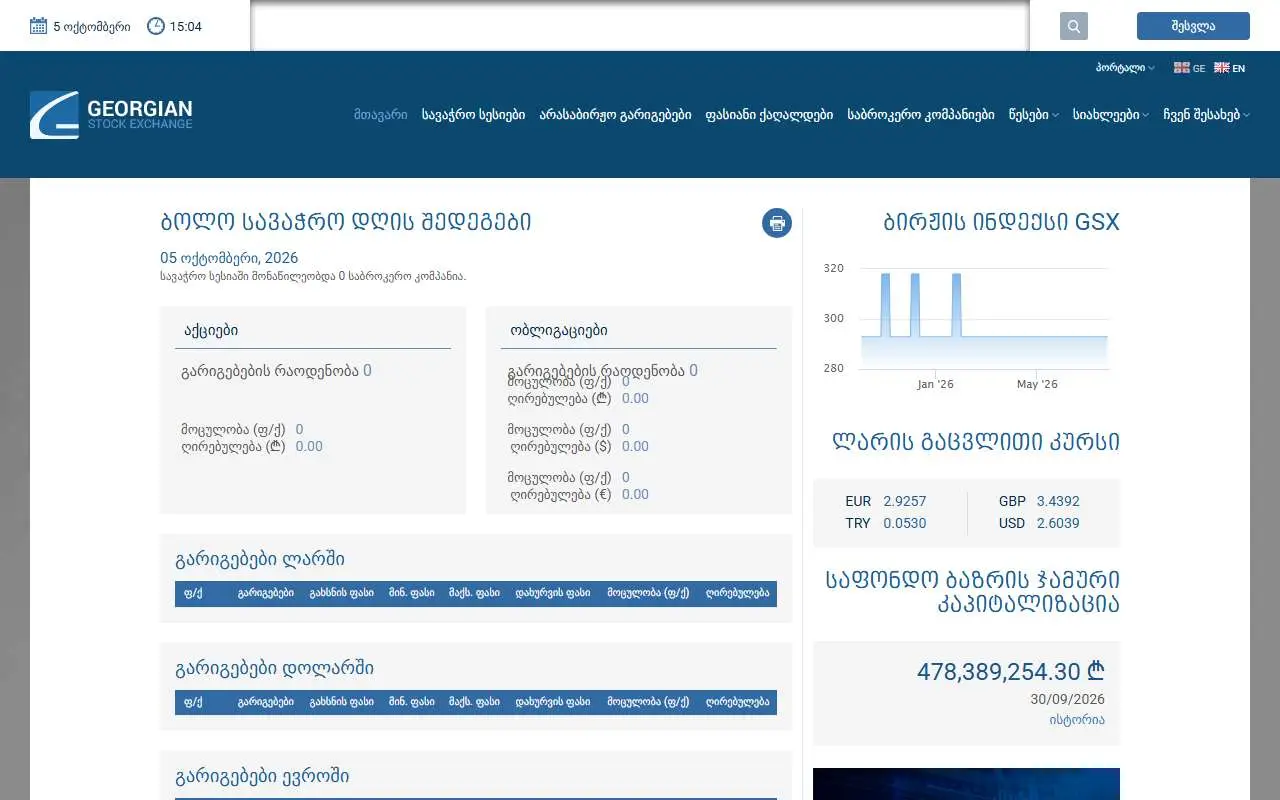Click the აქციები section header
This screenshot has width=1280, height=800.
coord(211,330)
